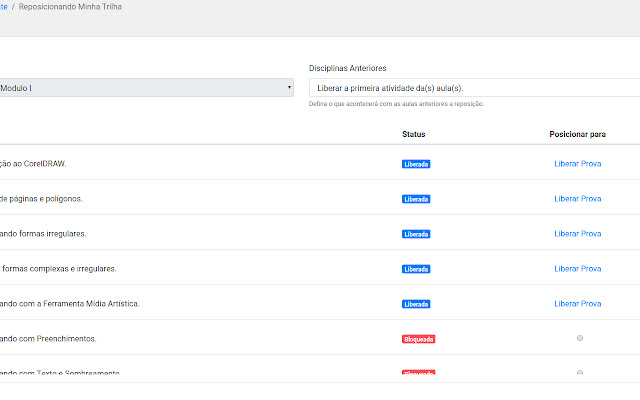Click Liberar Prova for Ferramenta Mídia Artística
The width and height of the screenshot is (640, 400).
click(x=577, y=303)
